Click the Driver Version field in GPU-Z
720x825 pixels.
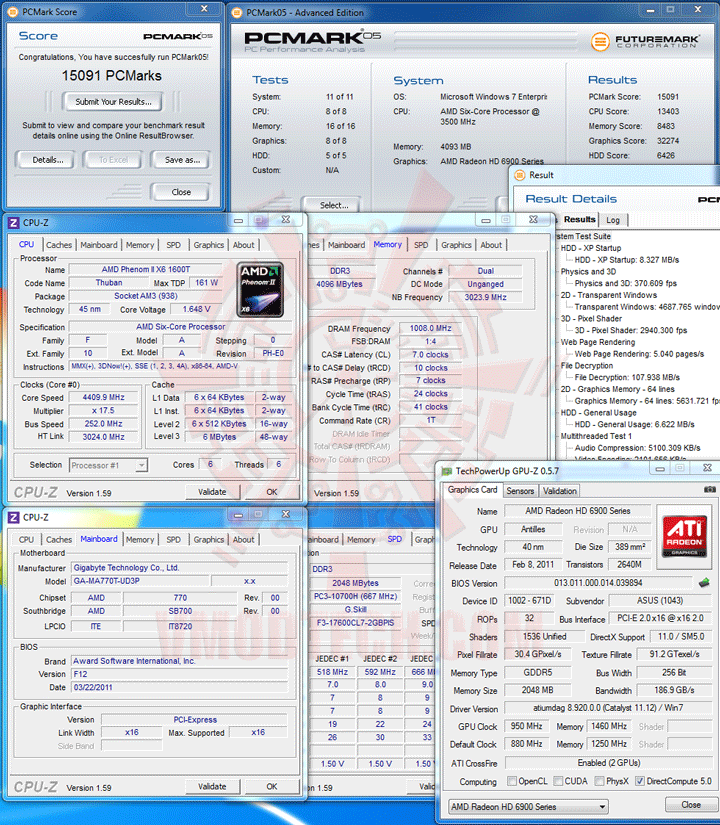[608, 708]
